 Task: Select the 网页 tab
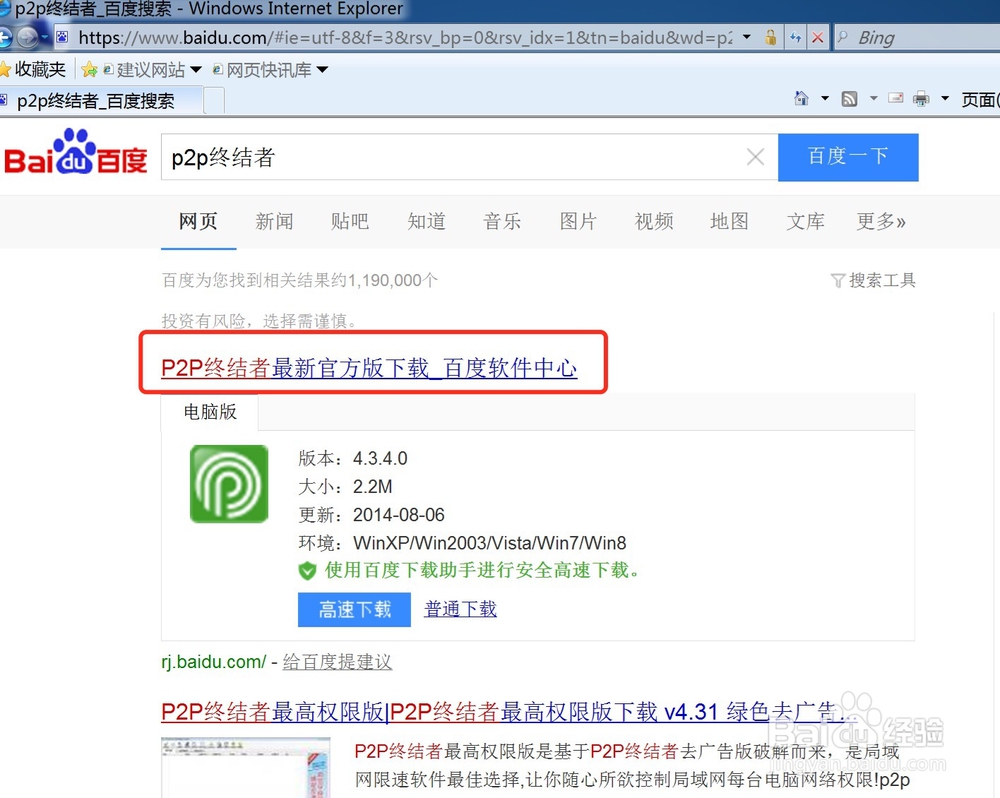[x=198, y=221]
